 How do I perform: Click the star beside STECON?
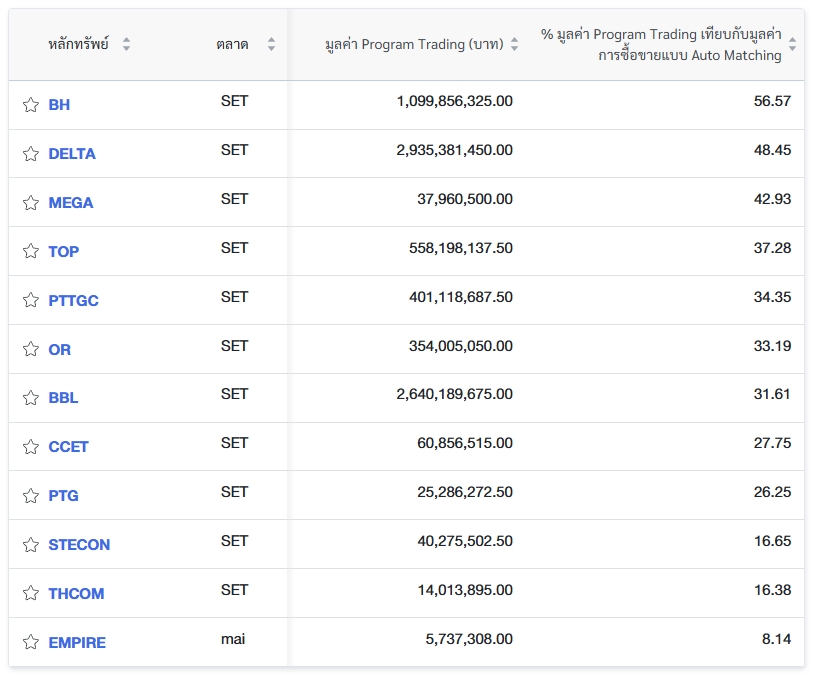(x=30, y=545)
